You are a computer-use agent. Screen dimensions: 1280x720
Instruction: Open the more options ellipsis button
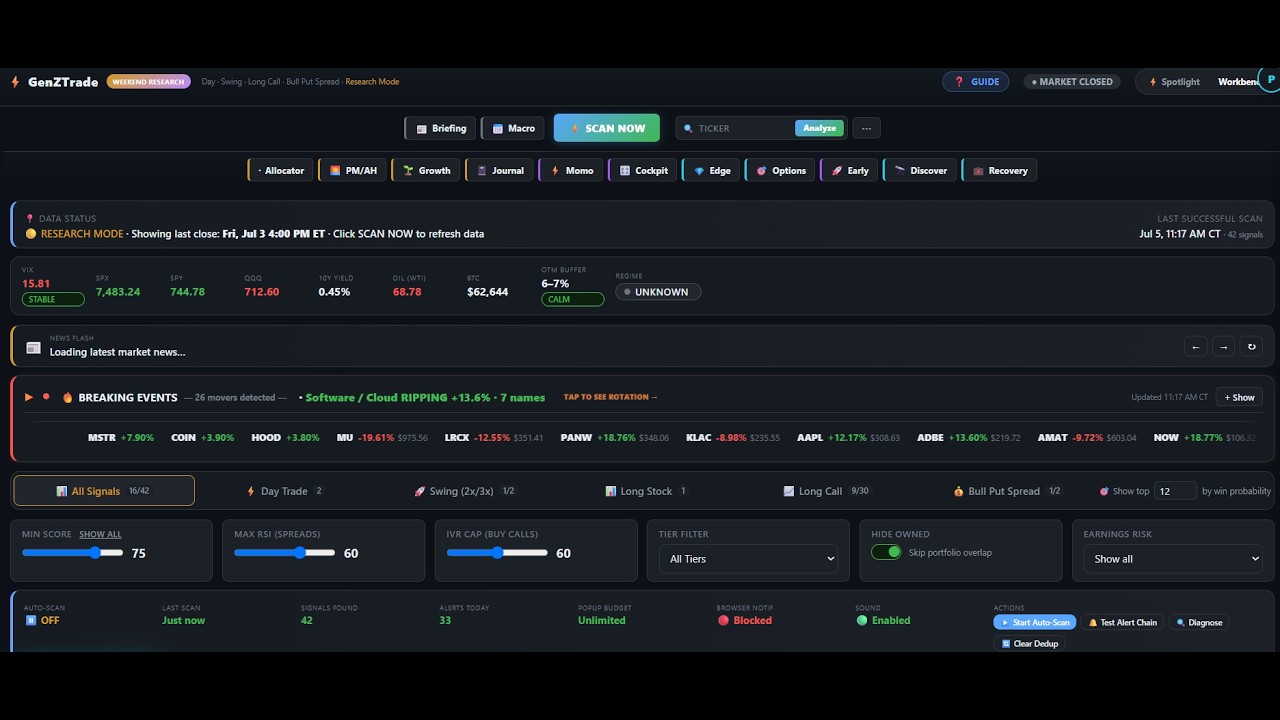pyautogui.click(x=866, y=128)
